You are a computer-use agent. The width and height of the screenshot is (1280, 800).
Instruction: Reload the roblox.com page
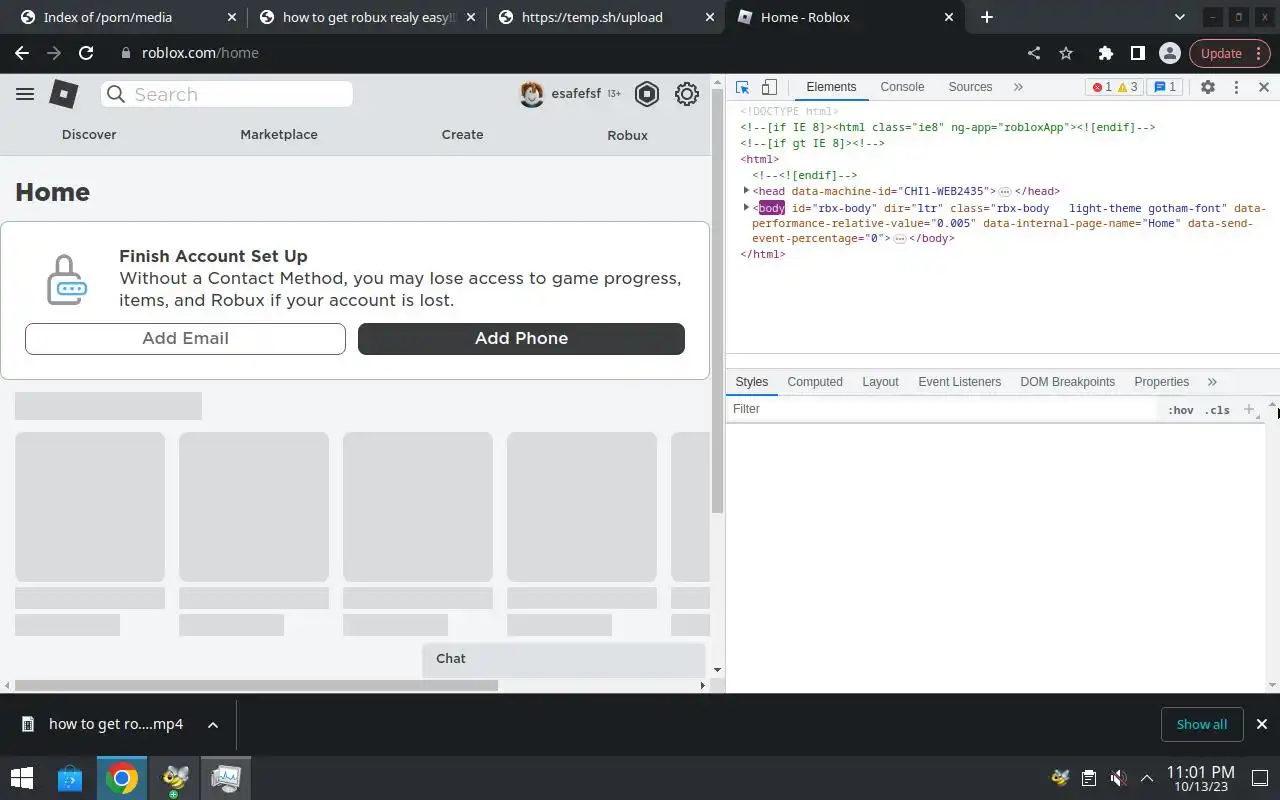pyautogui.click(x=86, y=53)
